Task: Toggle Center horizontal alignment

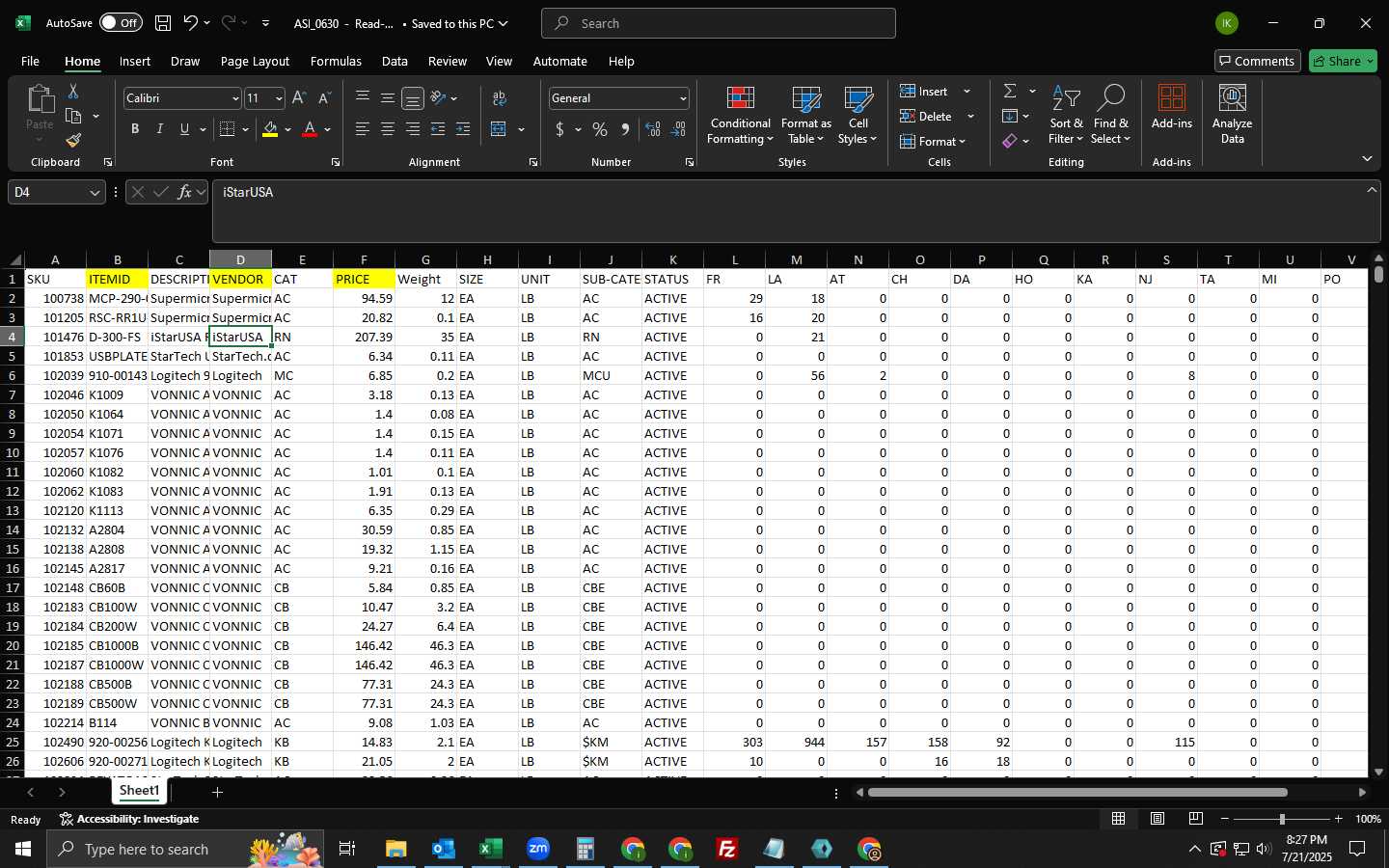Action: coord(388,129)
